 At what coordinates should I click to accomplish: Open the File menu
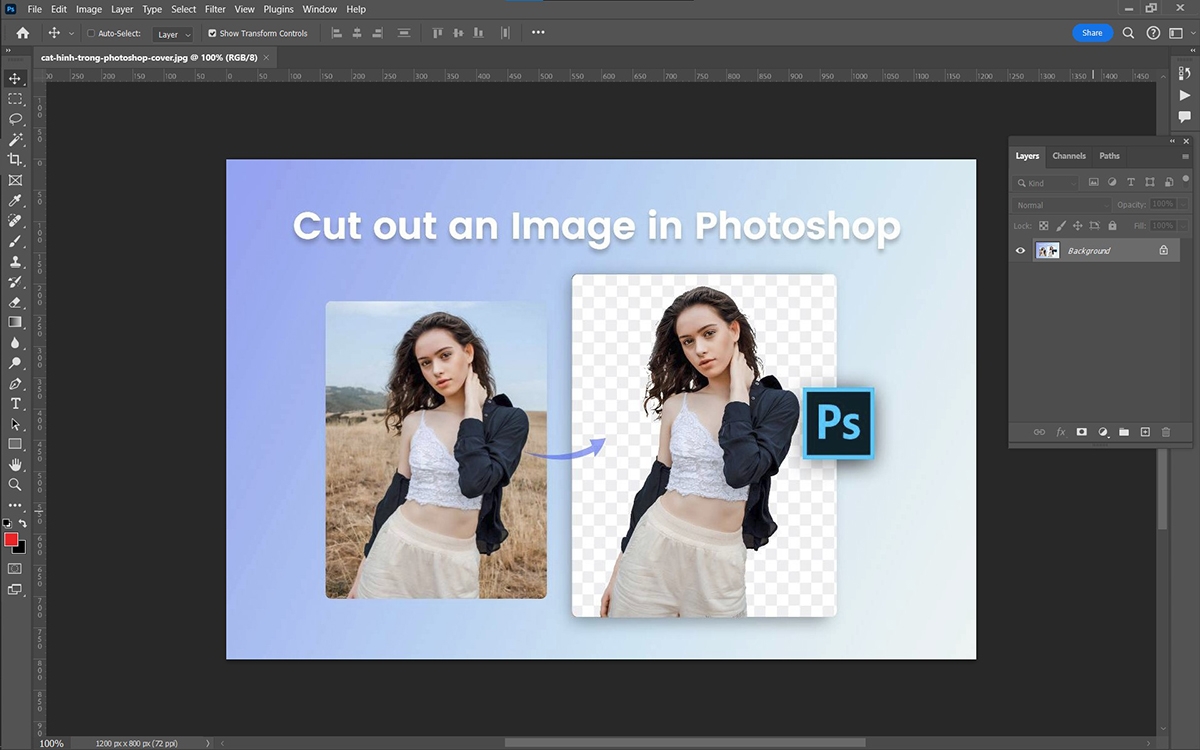(35, 9)
